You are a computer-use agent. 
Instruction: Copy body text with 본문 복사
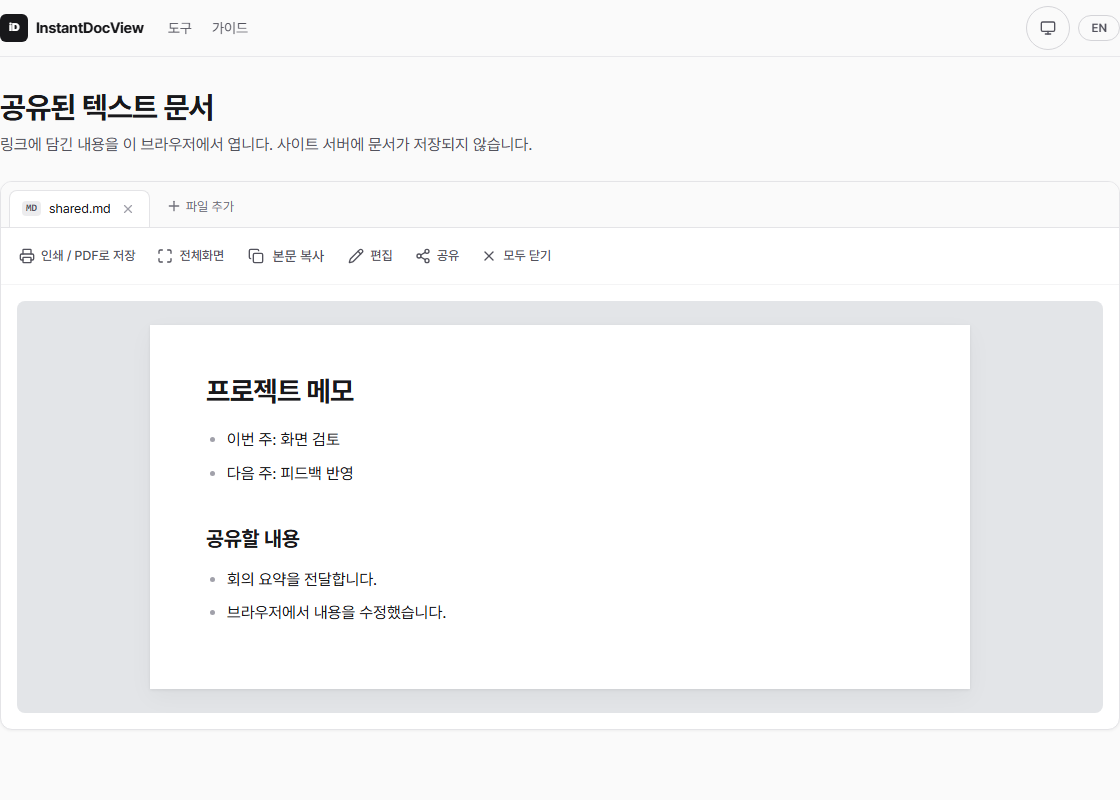point(286,256)
